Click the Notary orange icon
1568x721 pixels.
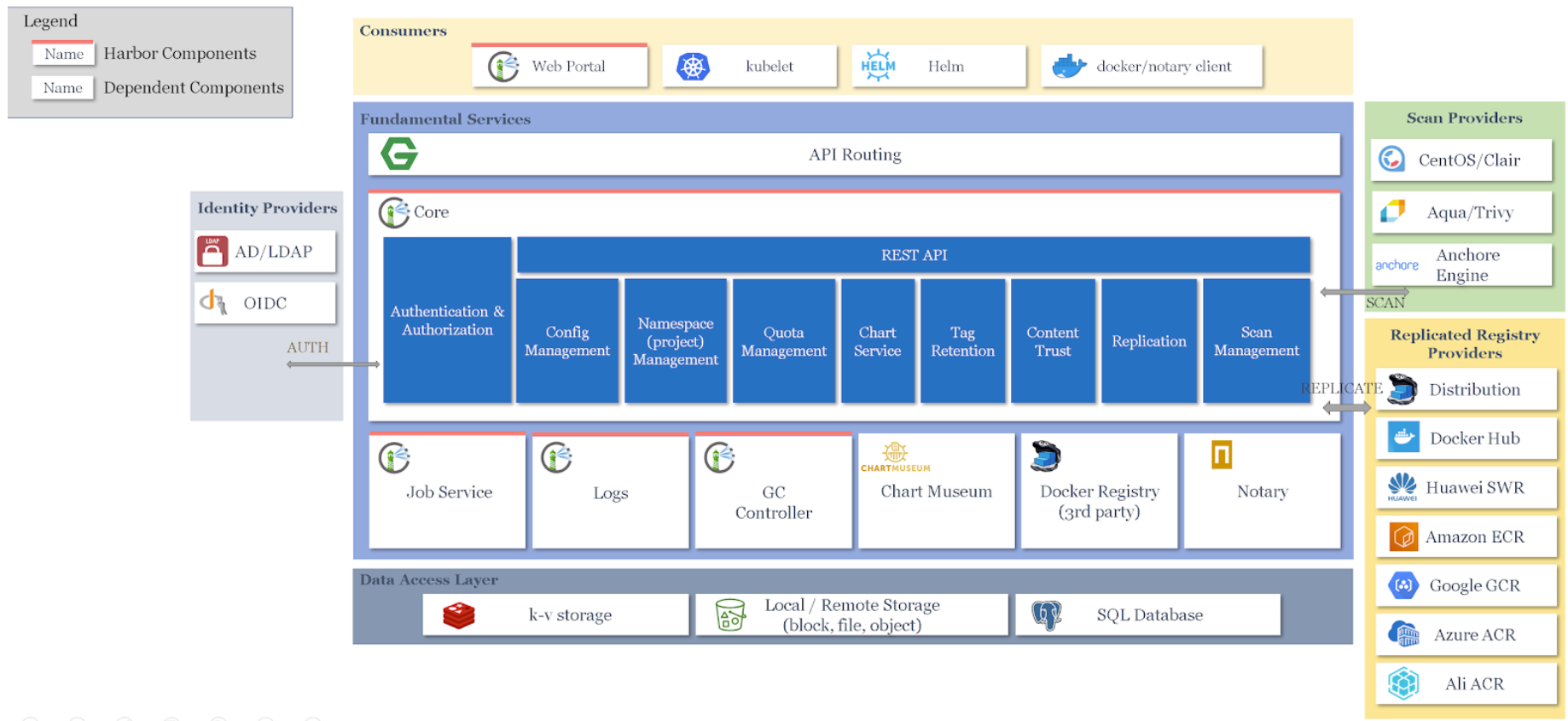tap(1222, 455)
